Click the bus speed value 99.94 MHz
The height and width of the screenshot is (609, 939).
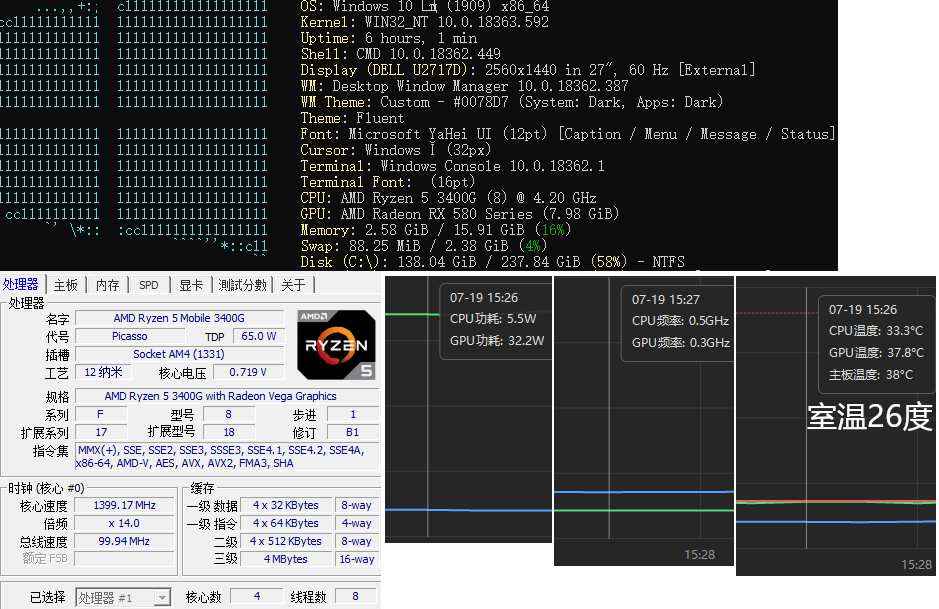(125, 541)
